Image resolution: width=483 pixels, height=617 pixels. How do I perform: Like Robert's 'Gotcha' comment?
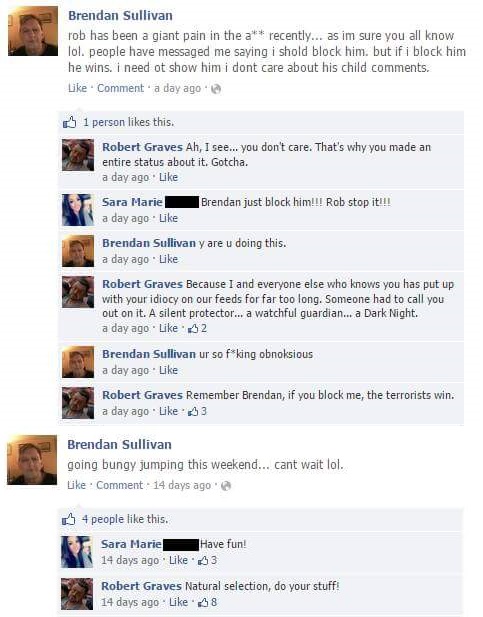coord(168,177)
